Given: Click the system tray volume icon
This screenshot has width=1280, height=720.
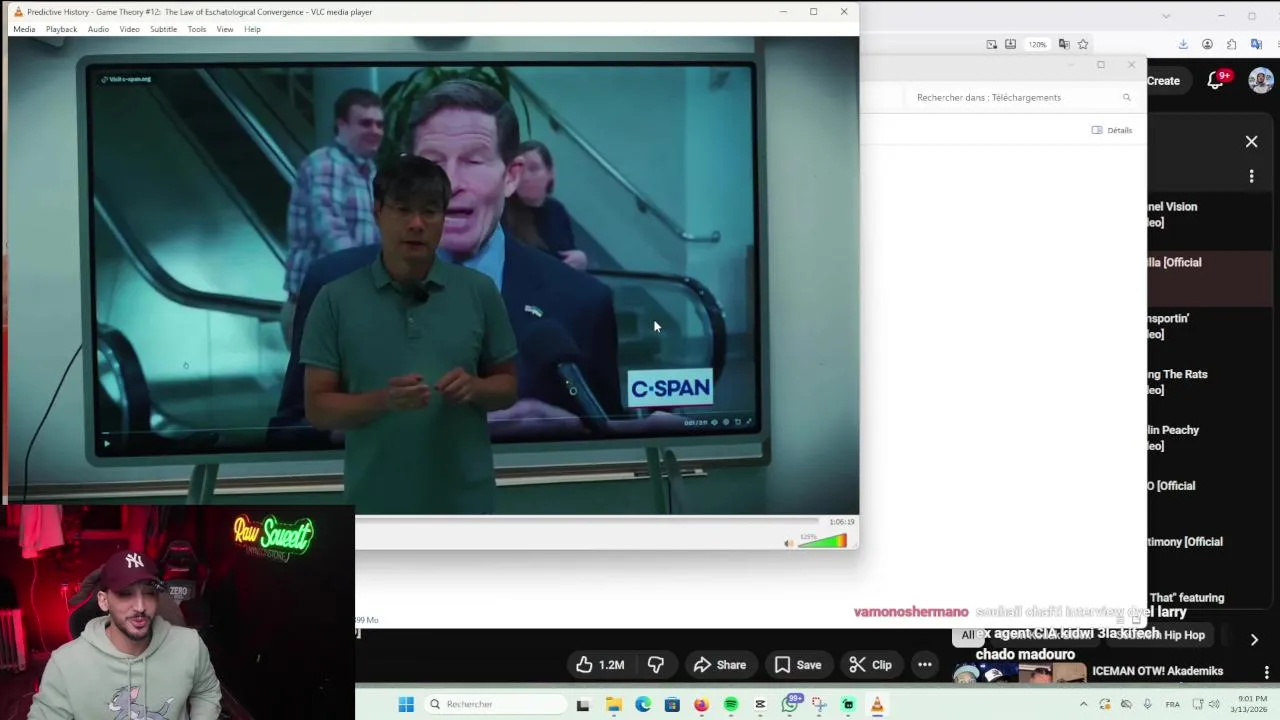Looking at the screenshot, I should 1212,704.
